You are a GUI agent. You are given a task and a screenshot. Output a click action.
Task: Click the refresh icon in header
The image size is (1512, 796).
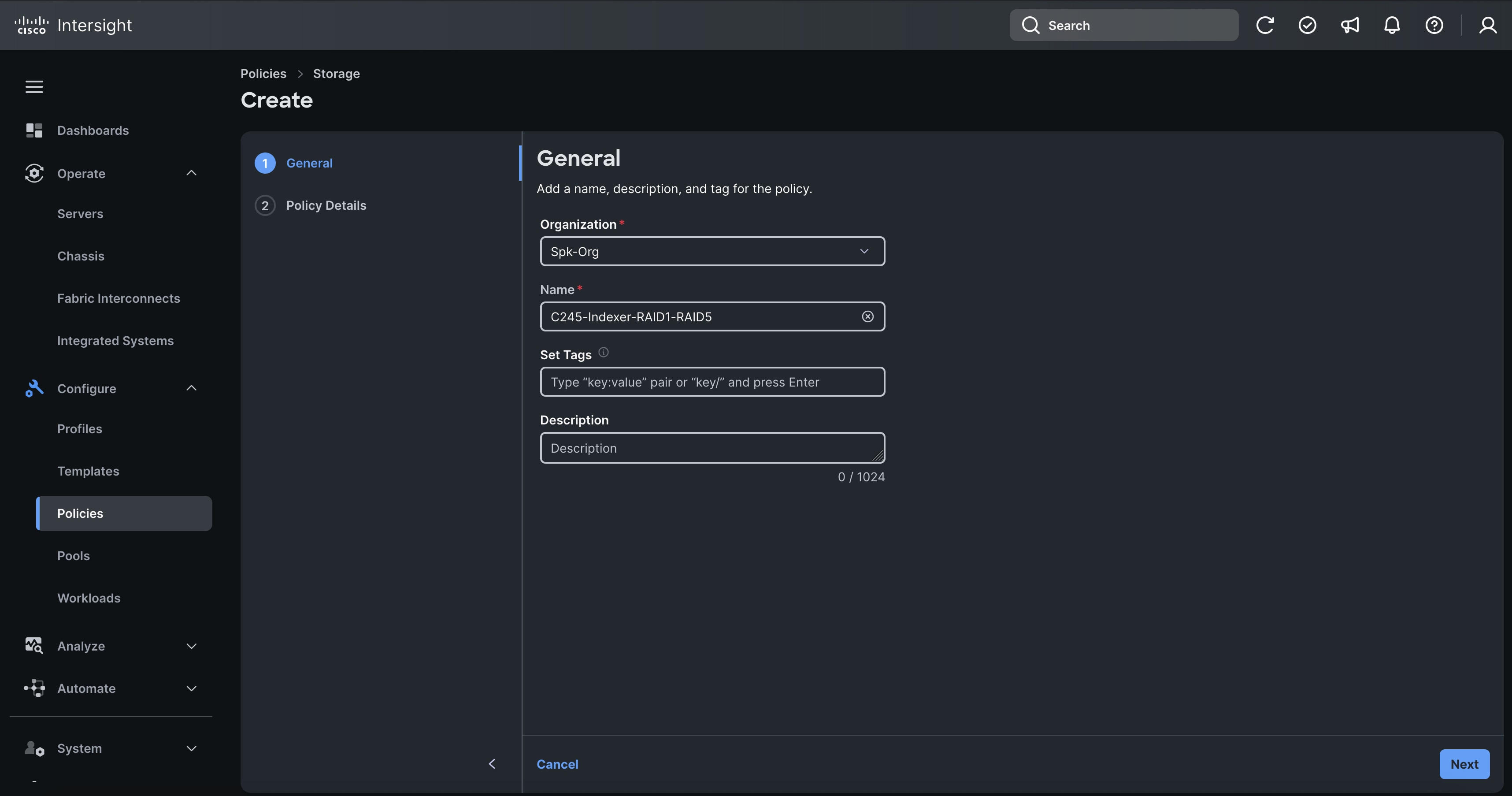coord(1265,25)
